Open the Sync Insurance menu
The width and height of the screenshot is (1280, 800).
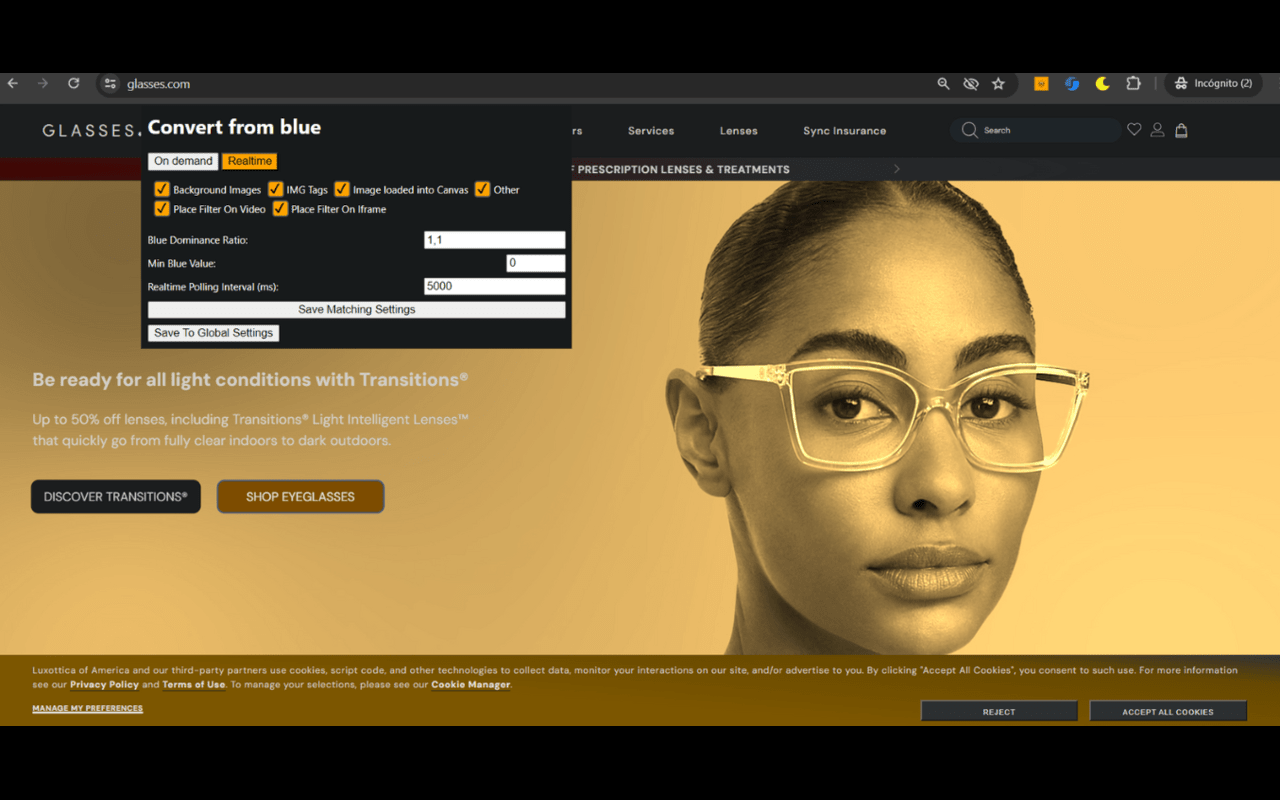pyautogui.click(x=844, y=131)
